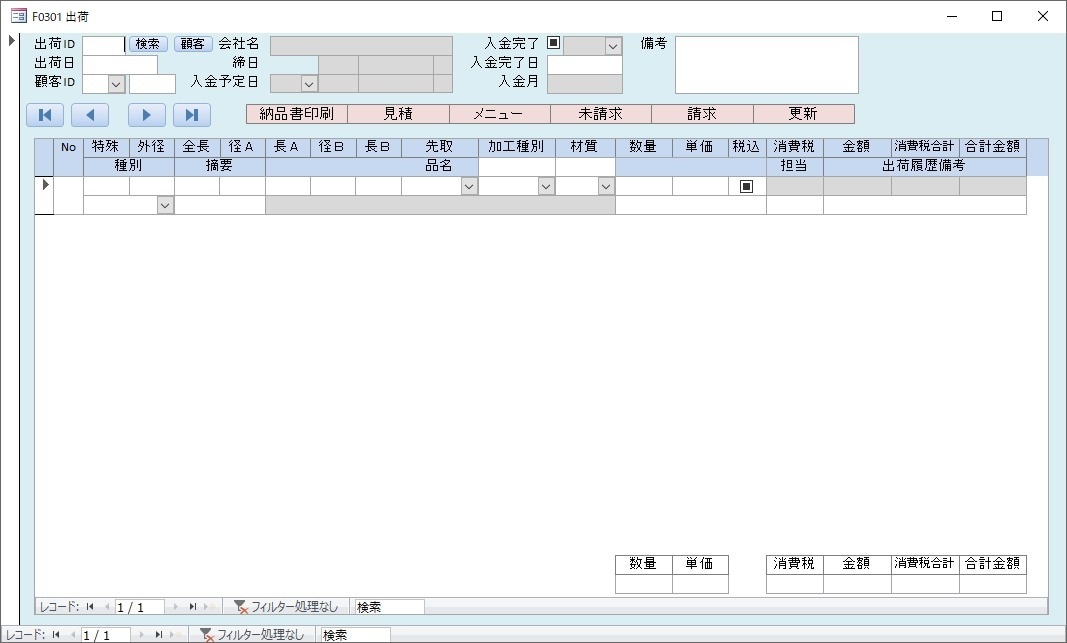Click the 備考 text area
This screenshot has width=1067, height=643.
click(767, 65)
